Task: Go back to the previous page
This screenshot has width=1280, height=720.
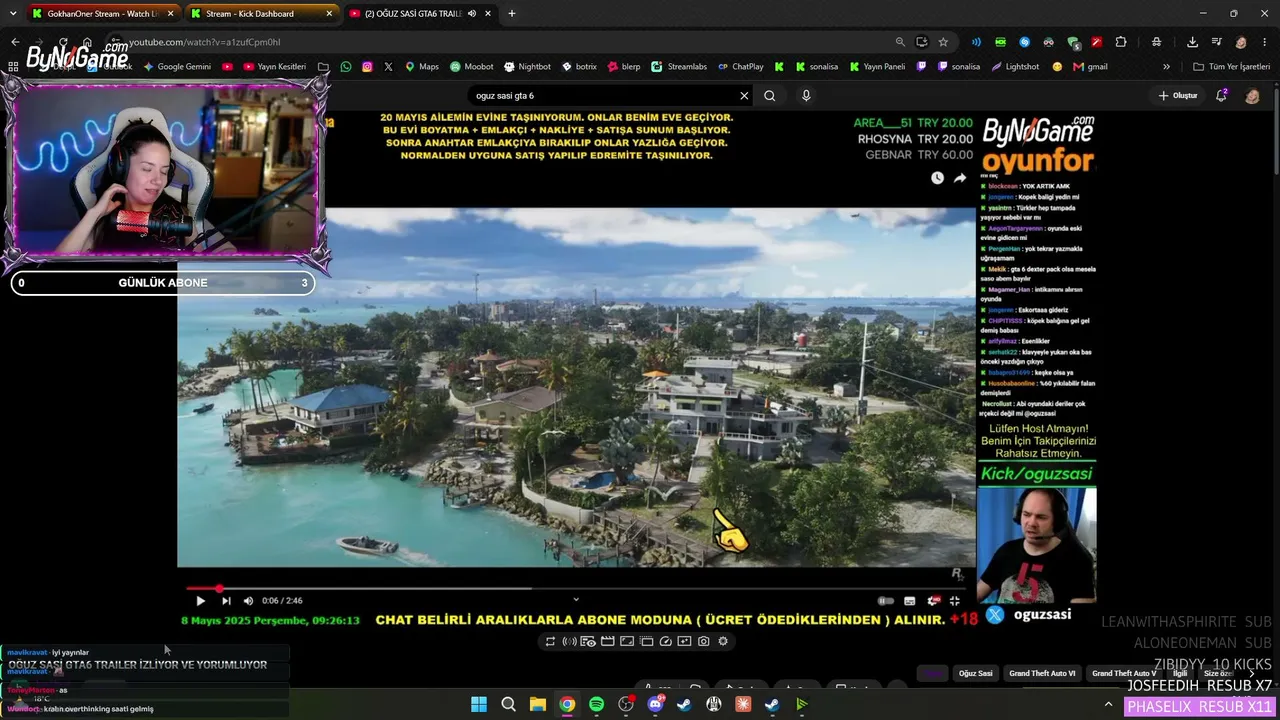Action: 15,42
